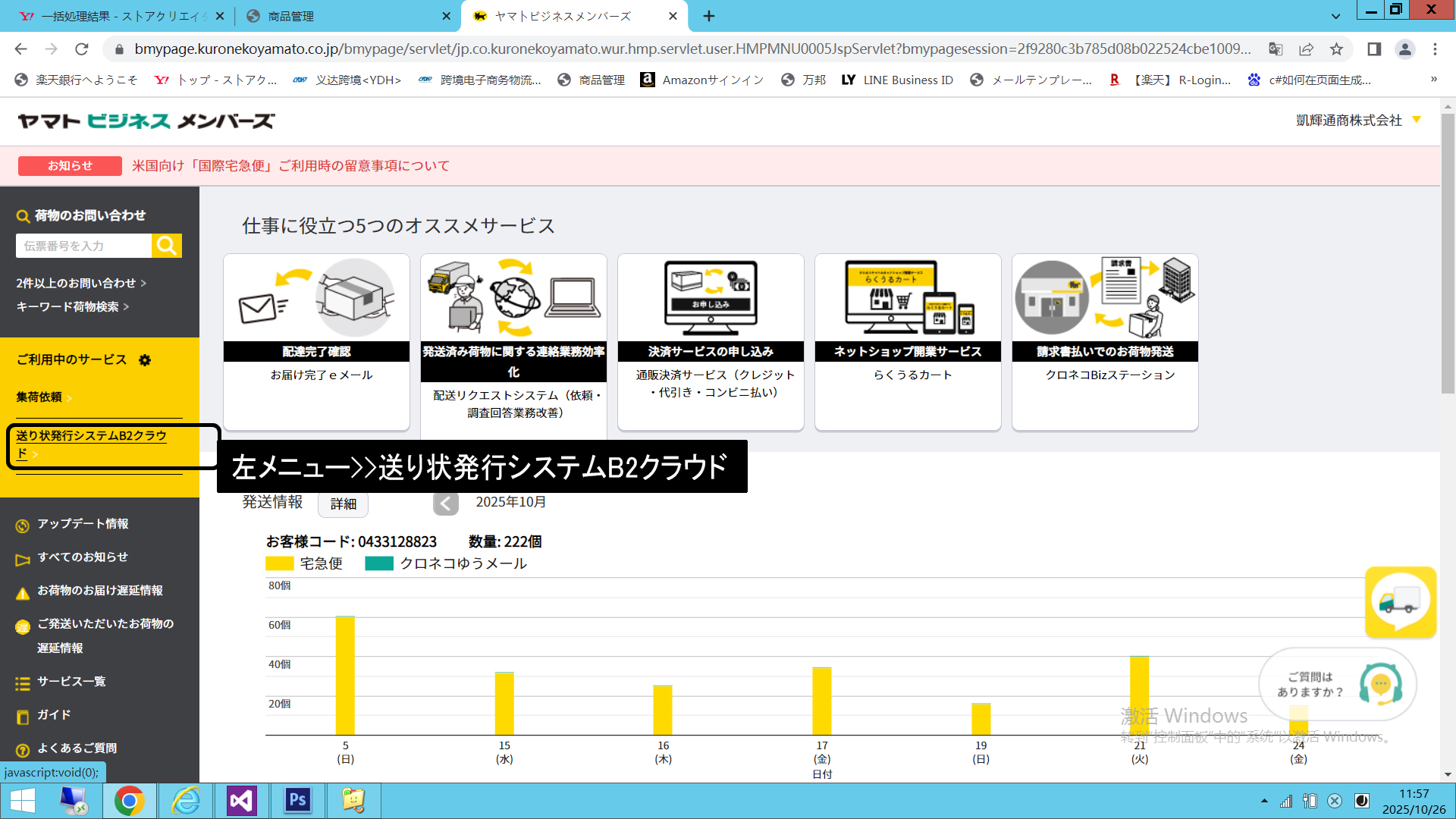Launch Photoshop from the Windows taskbar

coord(298,800)
